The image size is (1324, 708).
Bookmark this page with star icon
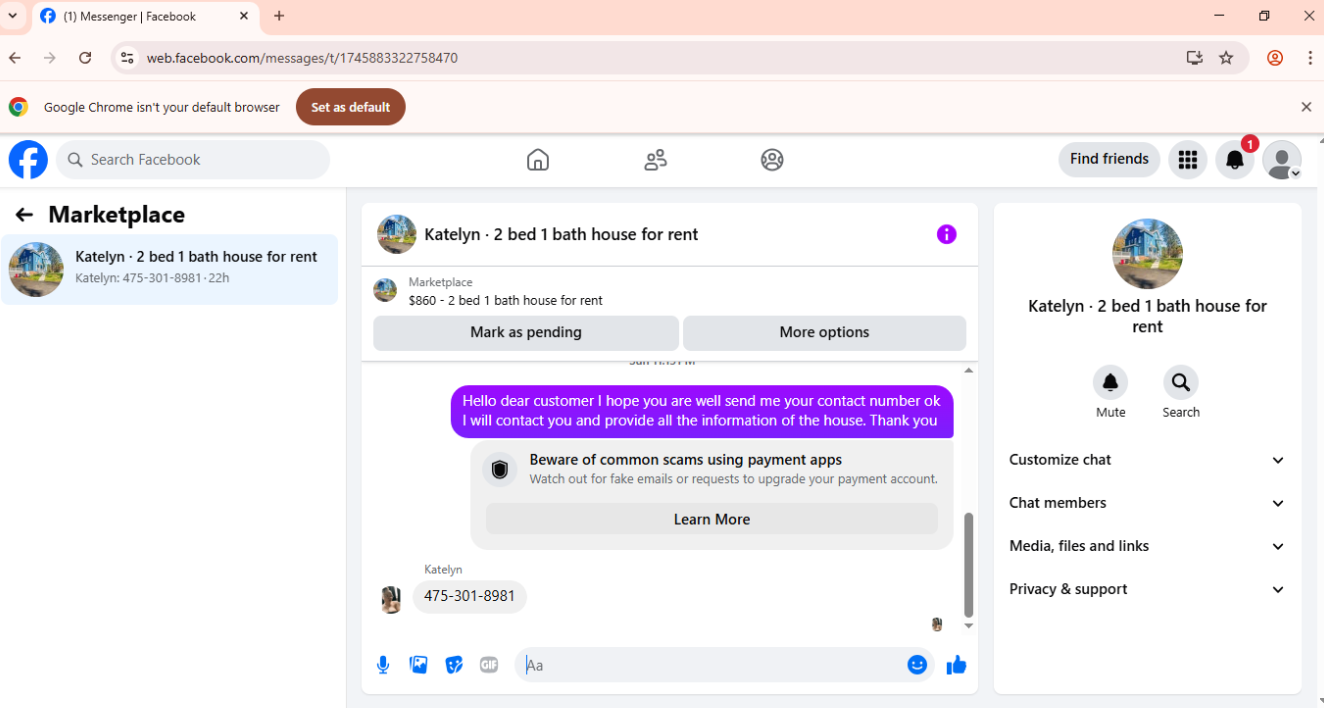(1226, 58)
